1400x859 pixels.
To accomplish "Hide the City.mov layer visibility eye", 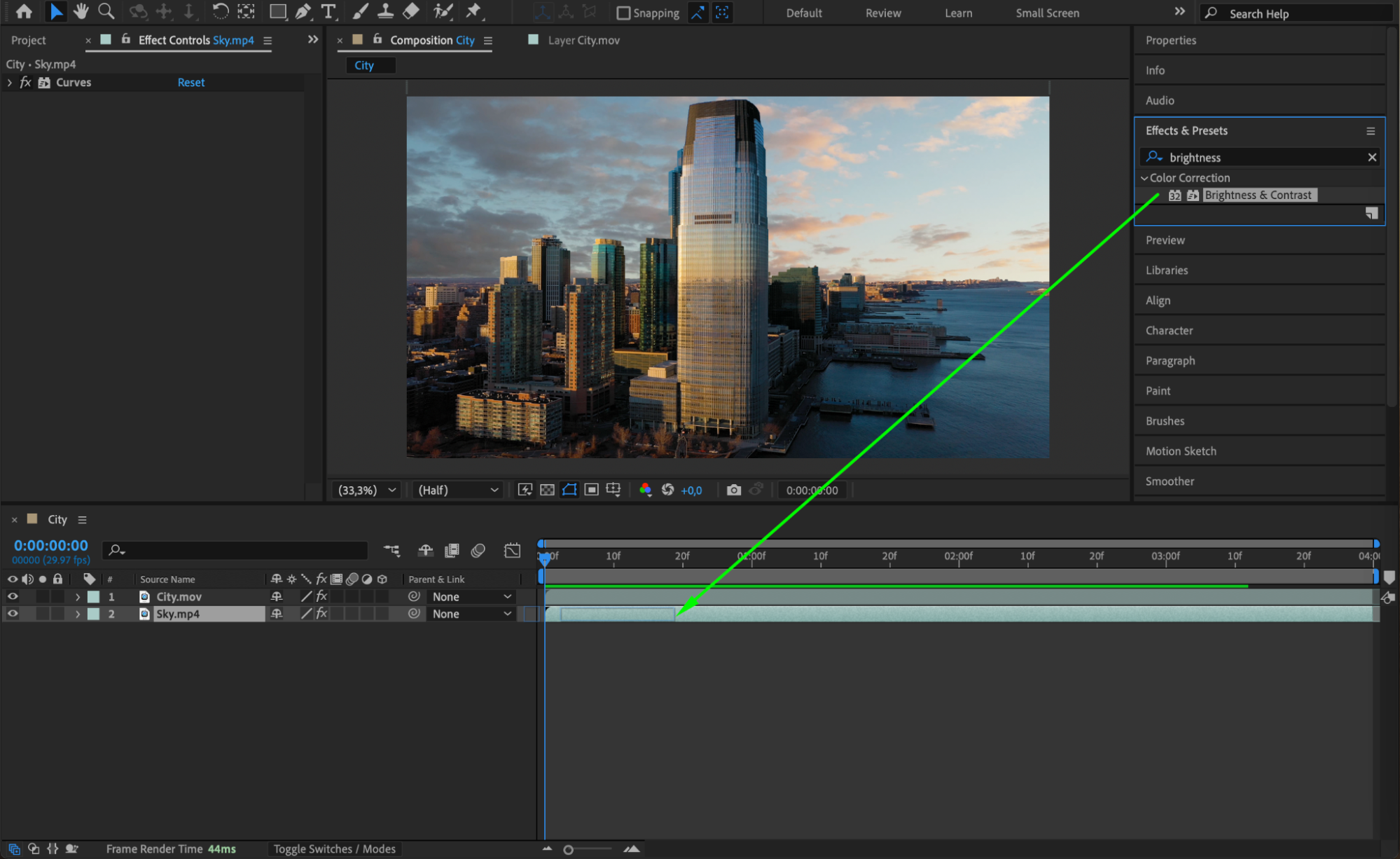I will pos(13,596).
